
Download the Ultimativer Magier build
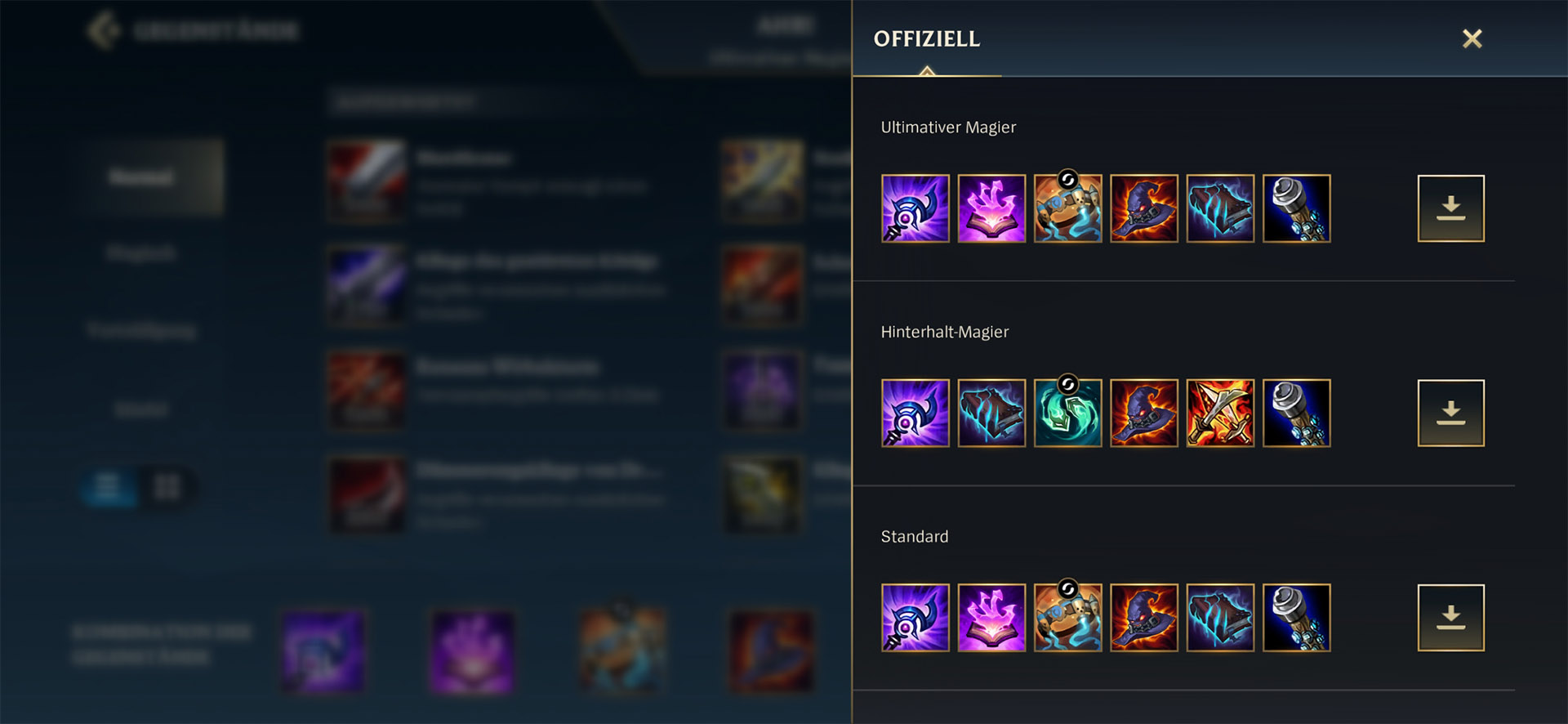tap(1451, 208)
